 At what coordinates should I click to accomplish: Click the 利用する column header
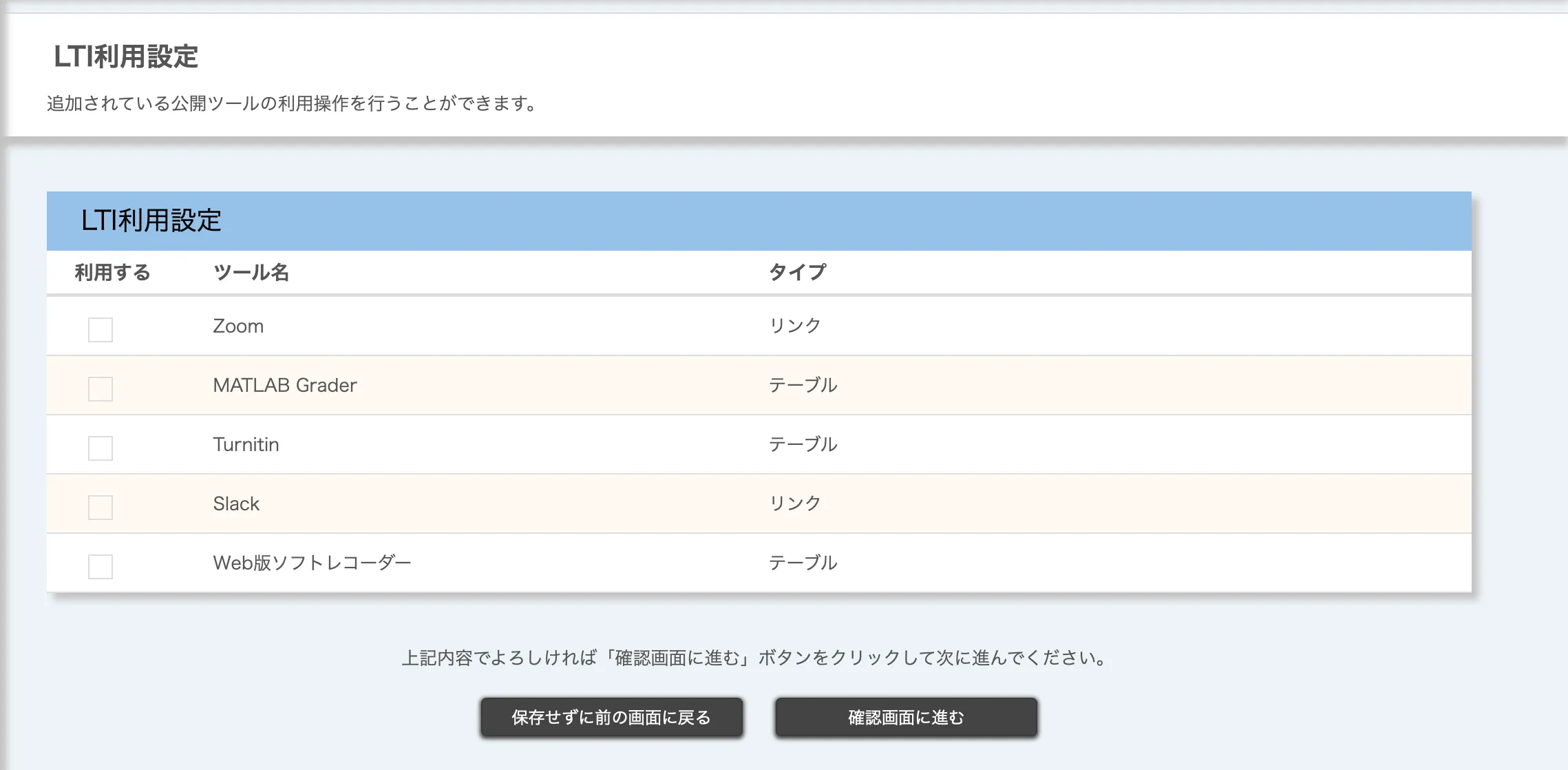click(x=112, y=273)
